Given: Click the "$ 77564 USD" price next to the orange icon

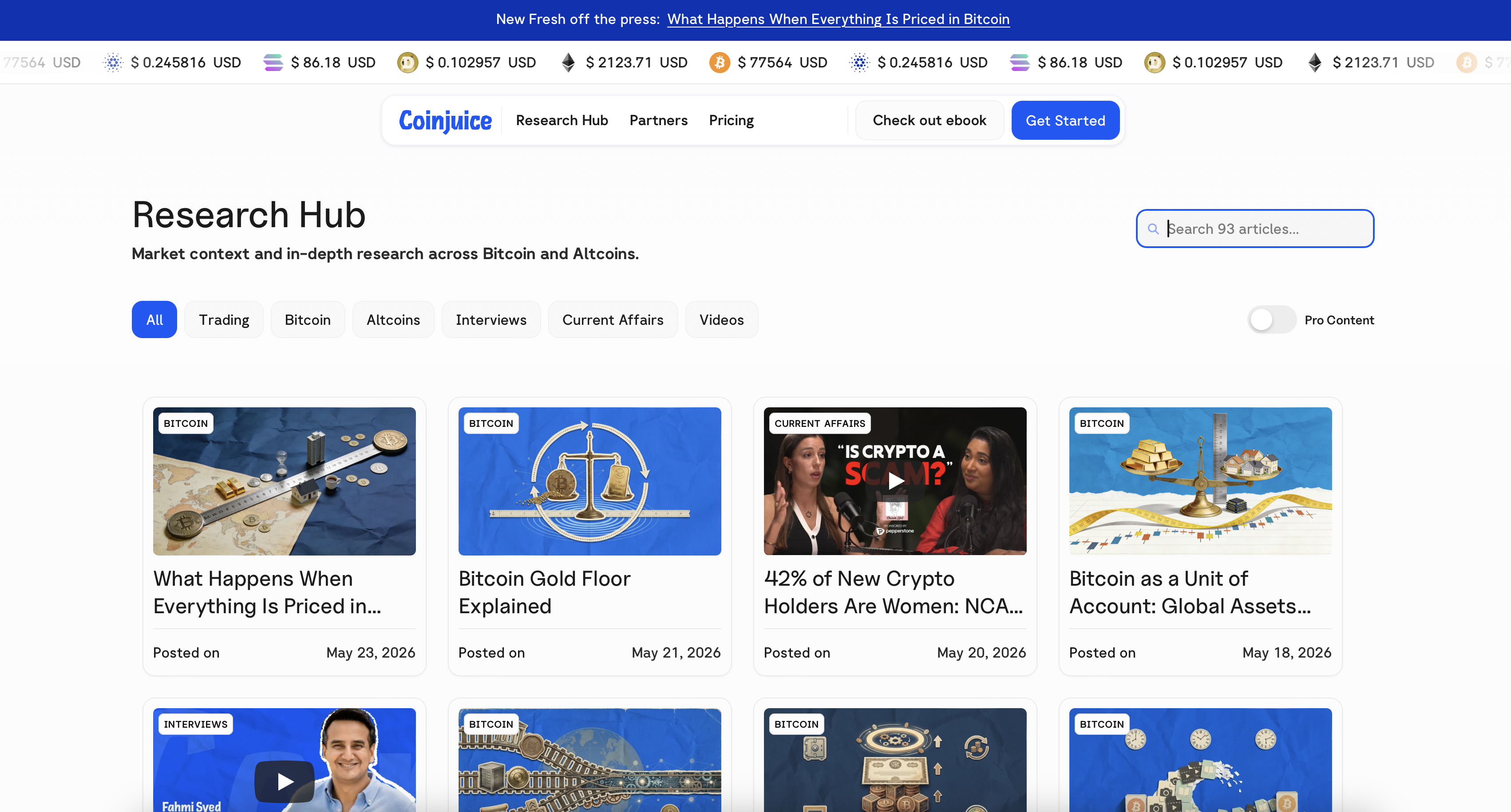Looking at the screenshot, I should pos(783,62).
